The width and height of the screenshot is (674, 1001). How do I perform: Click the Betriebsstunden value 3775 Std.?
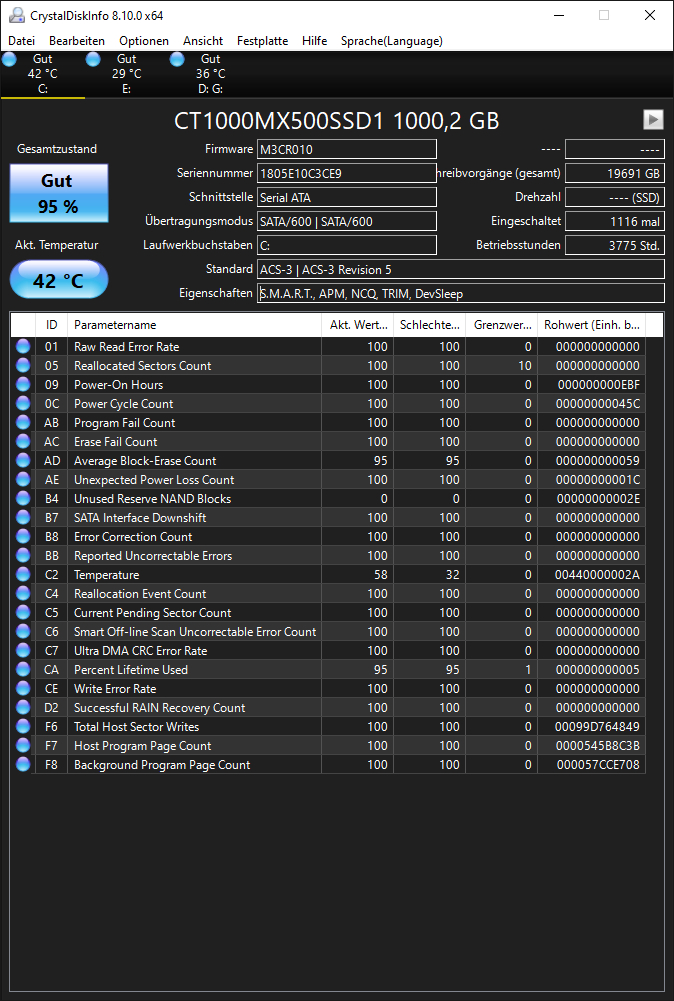pyautogui.click(x=615, y=245)
